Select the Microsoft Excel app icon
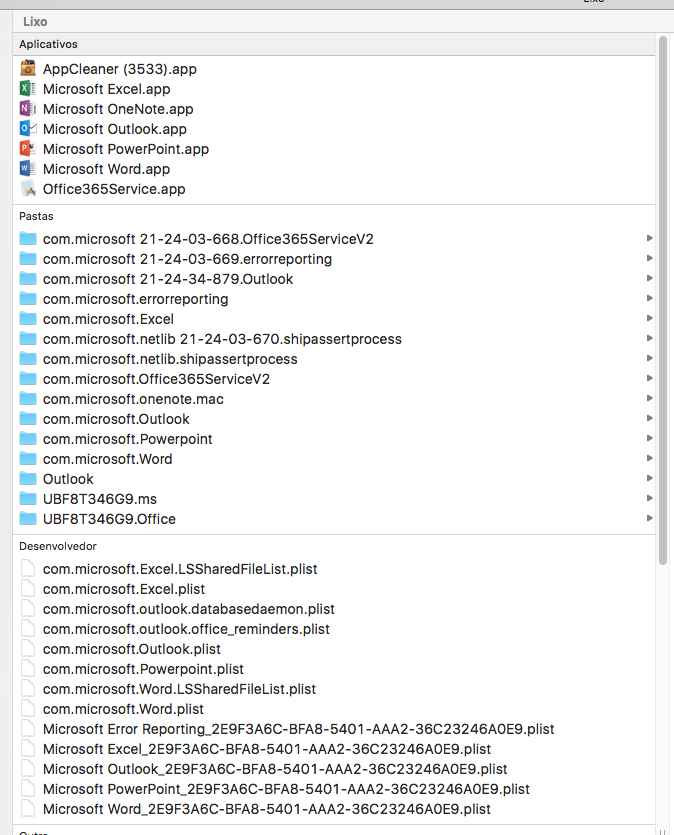674x835 pixels. (28, 89)
